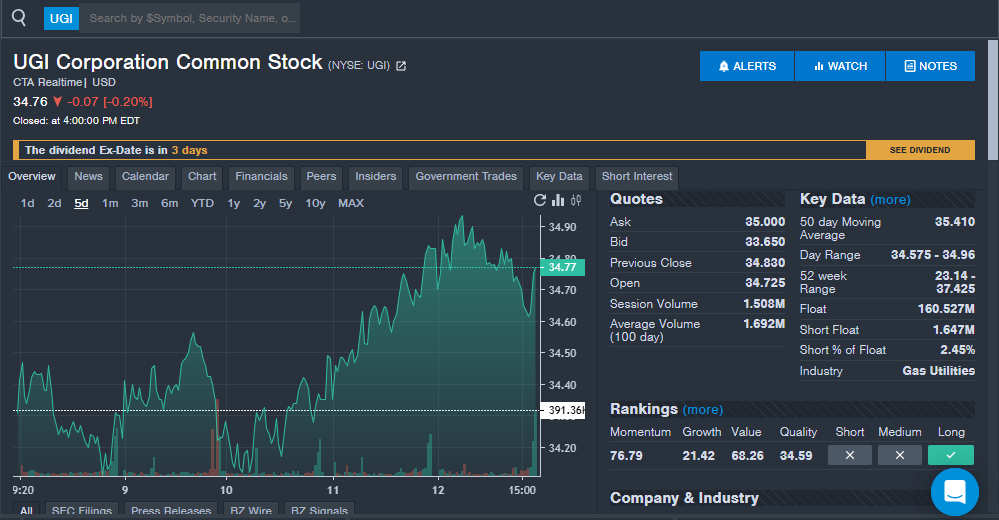Click the Short ranking X indicator
Image resolution: width=999 pixels, height=520 pixels.
click(x=849, y=455)
